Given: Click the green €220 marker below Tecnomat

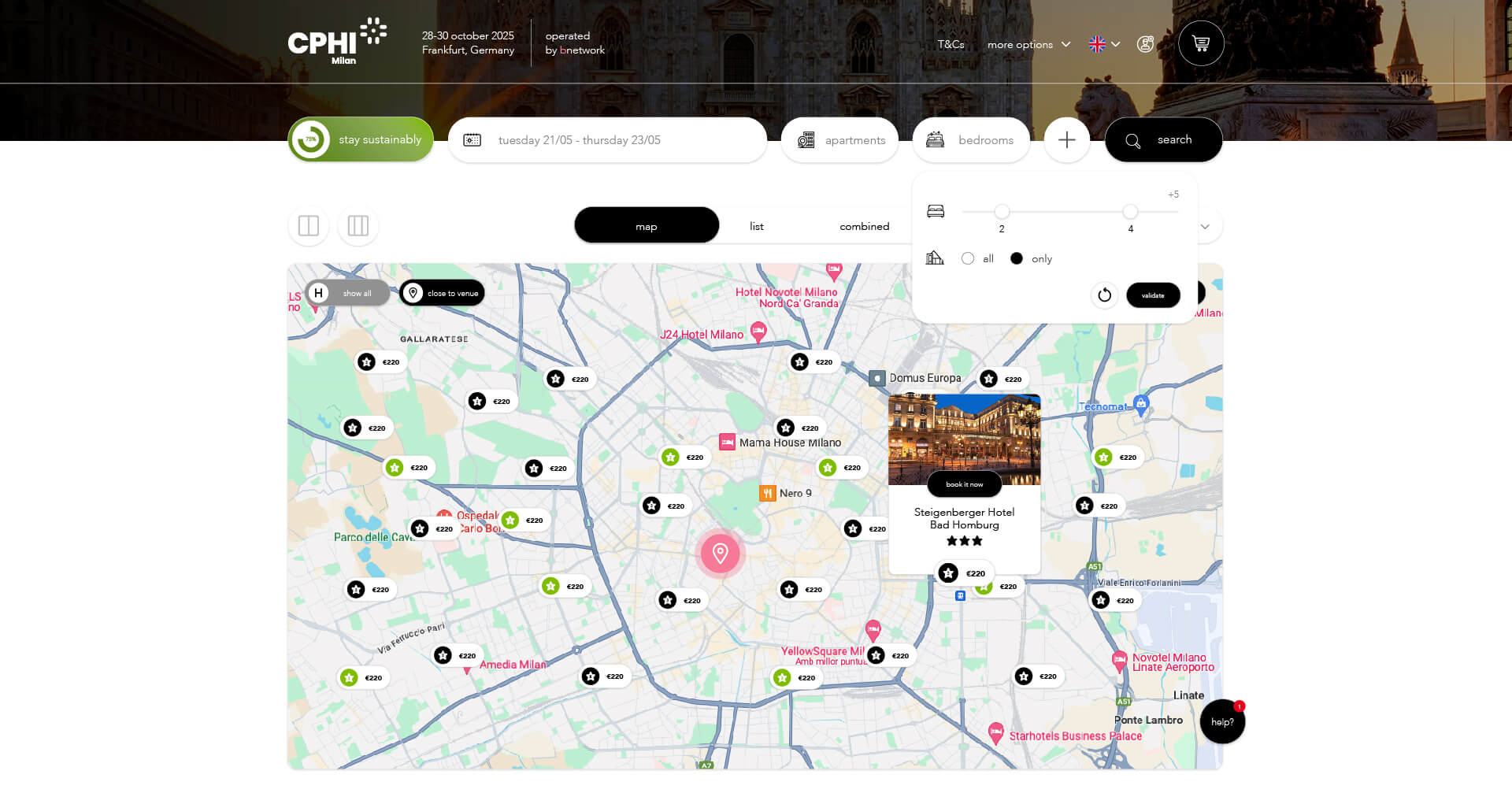Looking at the screenshot, I should [x=1117, y=458].
